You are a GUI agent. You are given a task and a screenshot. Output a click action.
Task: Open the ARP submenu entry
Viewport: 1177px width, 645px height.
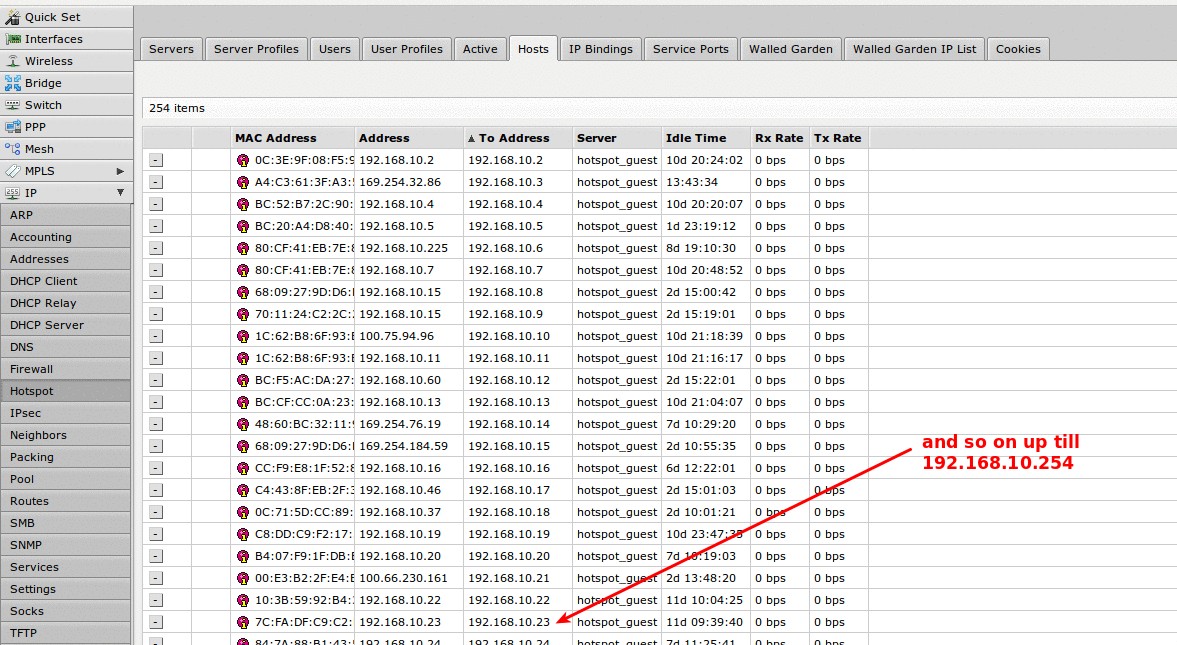[x=65, y=215]
